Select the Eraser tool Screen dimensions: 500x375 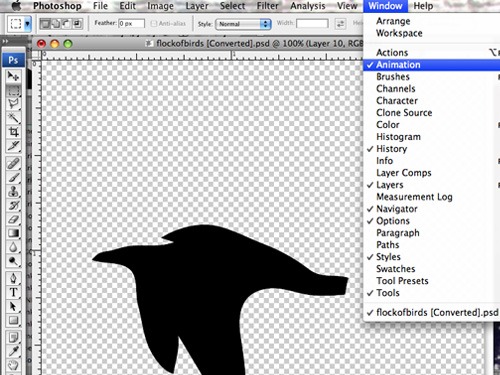(x=13, y=220)
